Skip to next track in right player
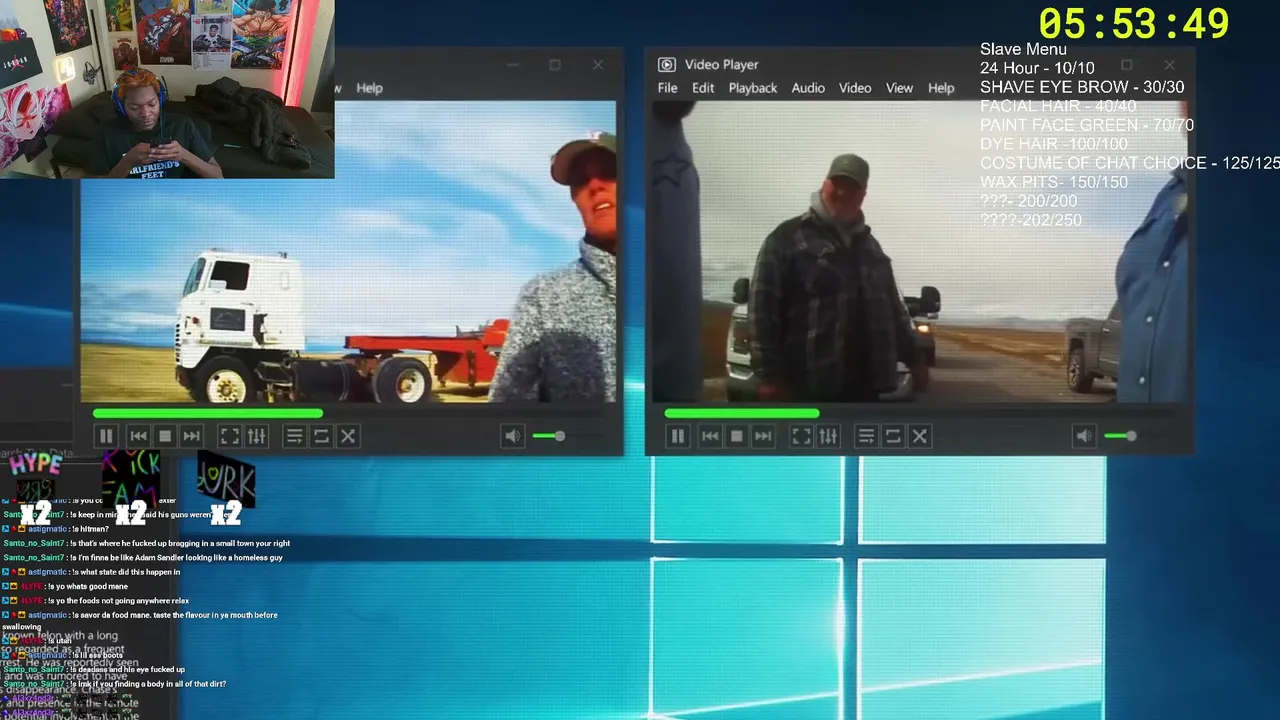 [x=763, y=436]
